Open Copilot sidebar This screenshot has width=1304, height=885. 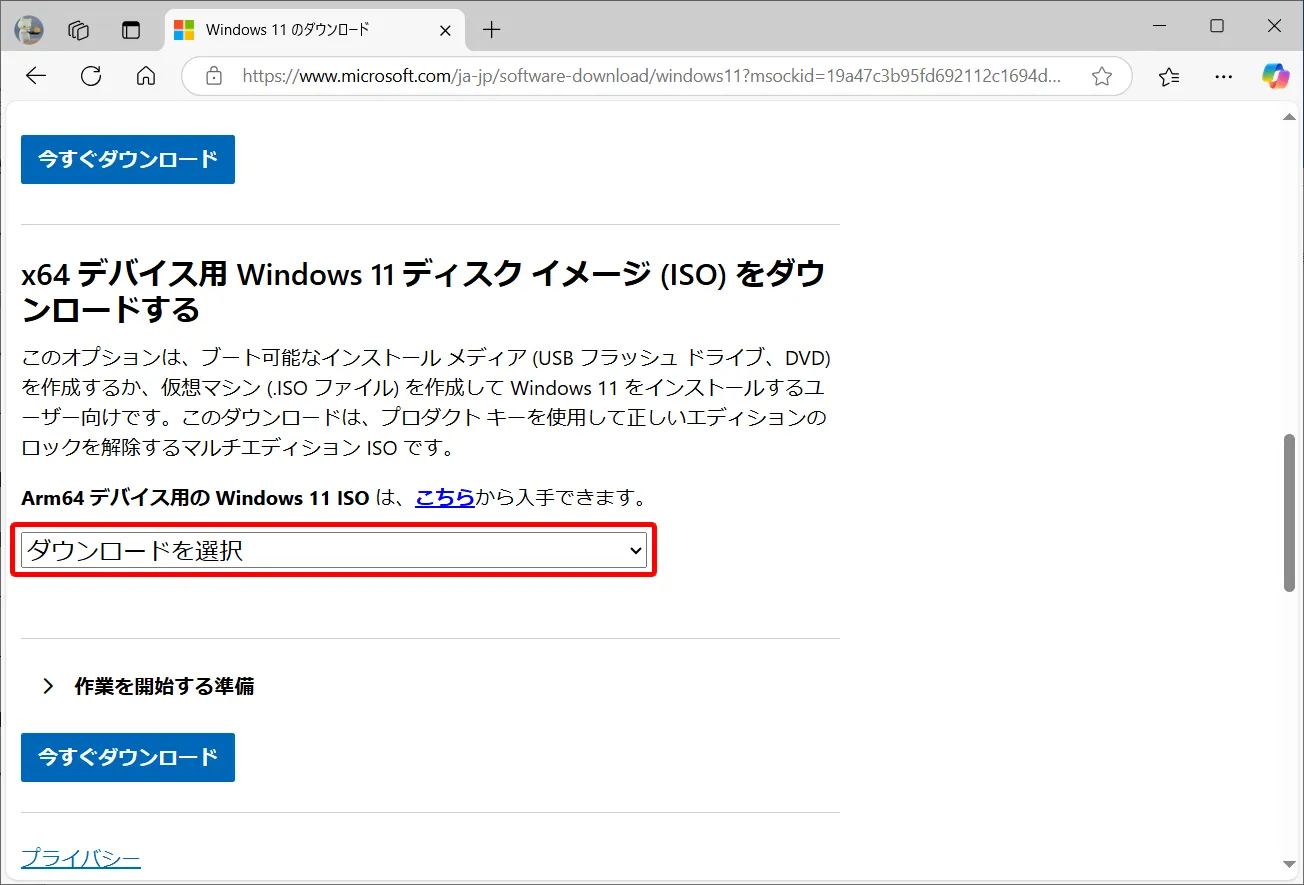(x=1275, y=76)
